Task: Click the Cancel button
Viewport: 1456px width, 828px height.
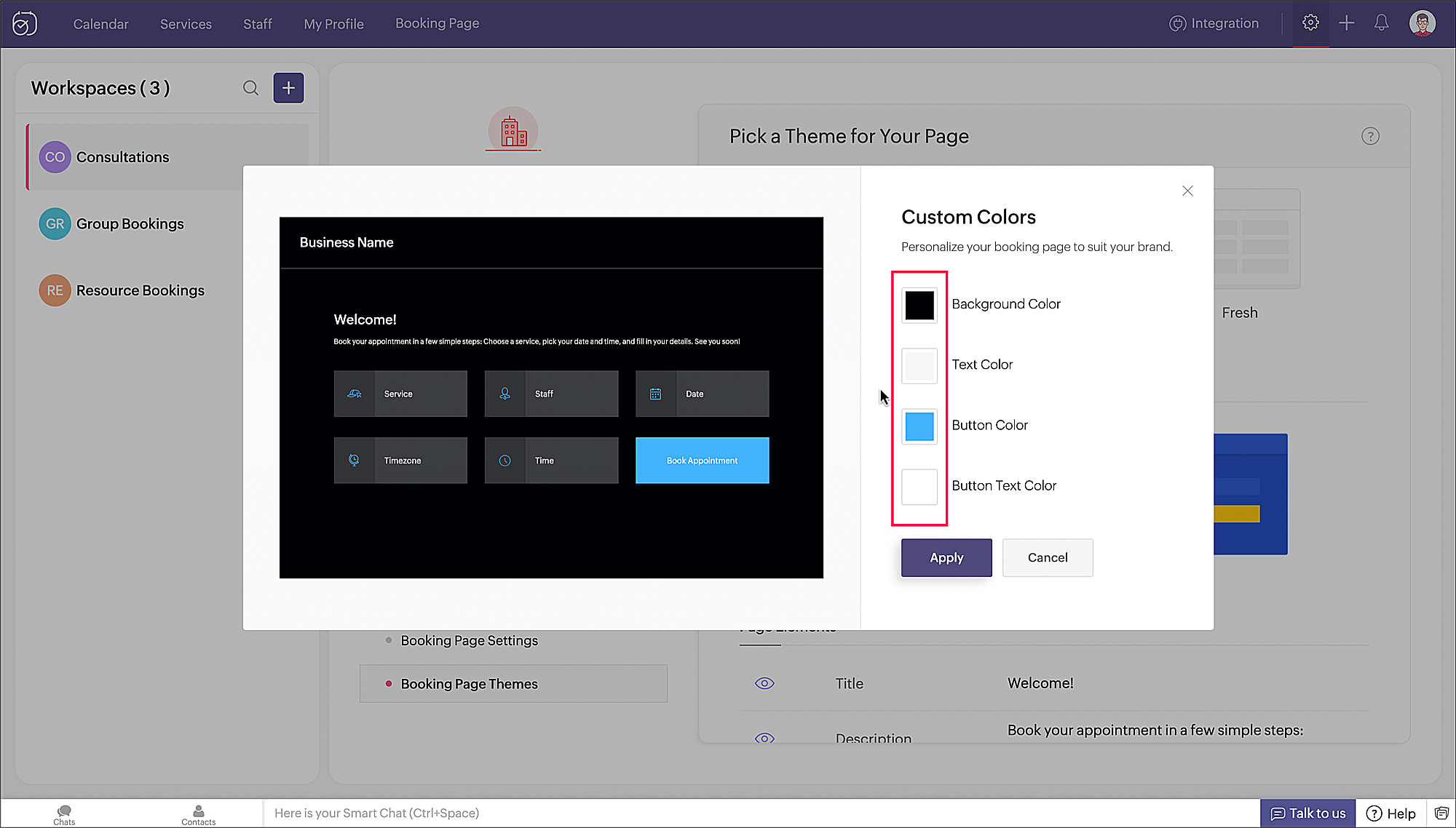Action: pos(1047,557)
